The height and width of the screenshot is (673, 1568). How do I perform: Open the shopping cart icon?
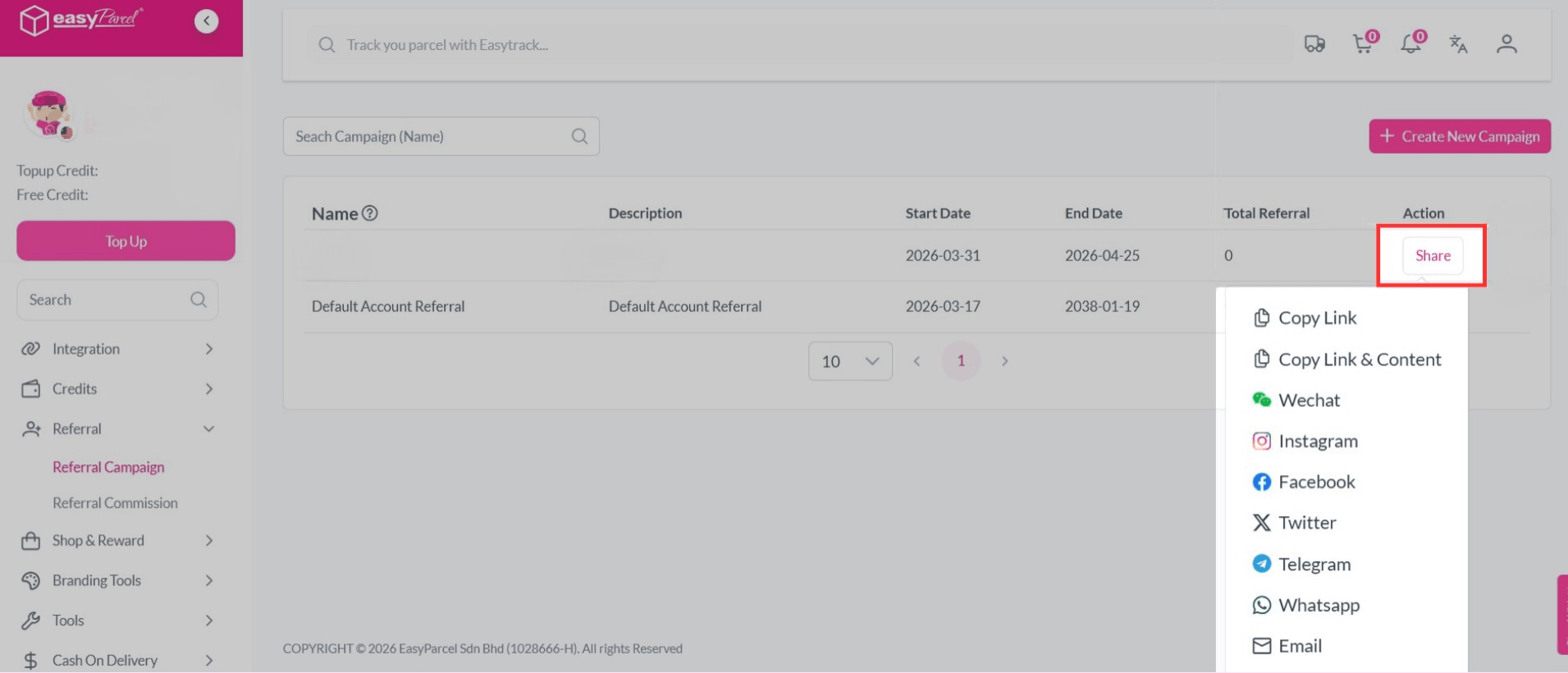[1363, 44]
